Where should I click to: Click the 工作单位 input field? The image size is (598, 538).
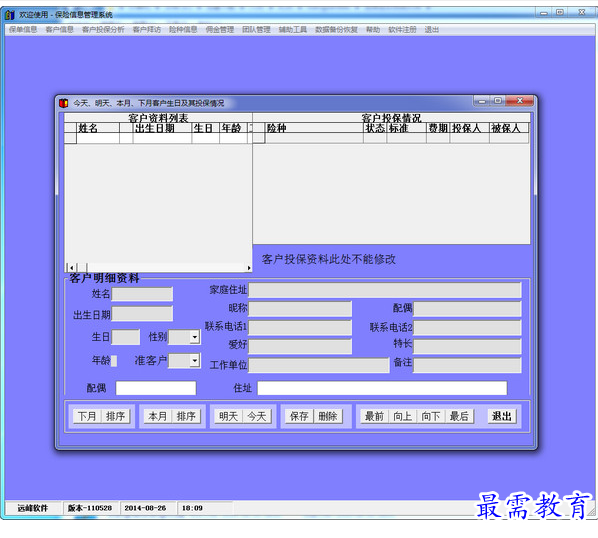pyautogui.click(x=318, y=365)
